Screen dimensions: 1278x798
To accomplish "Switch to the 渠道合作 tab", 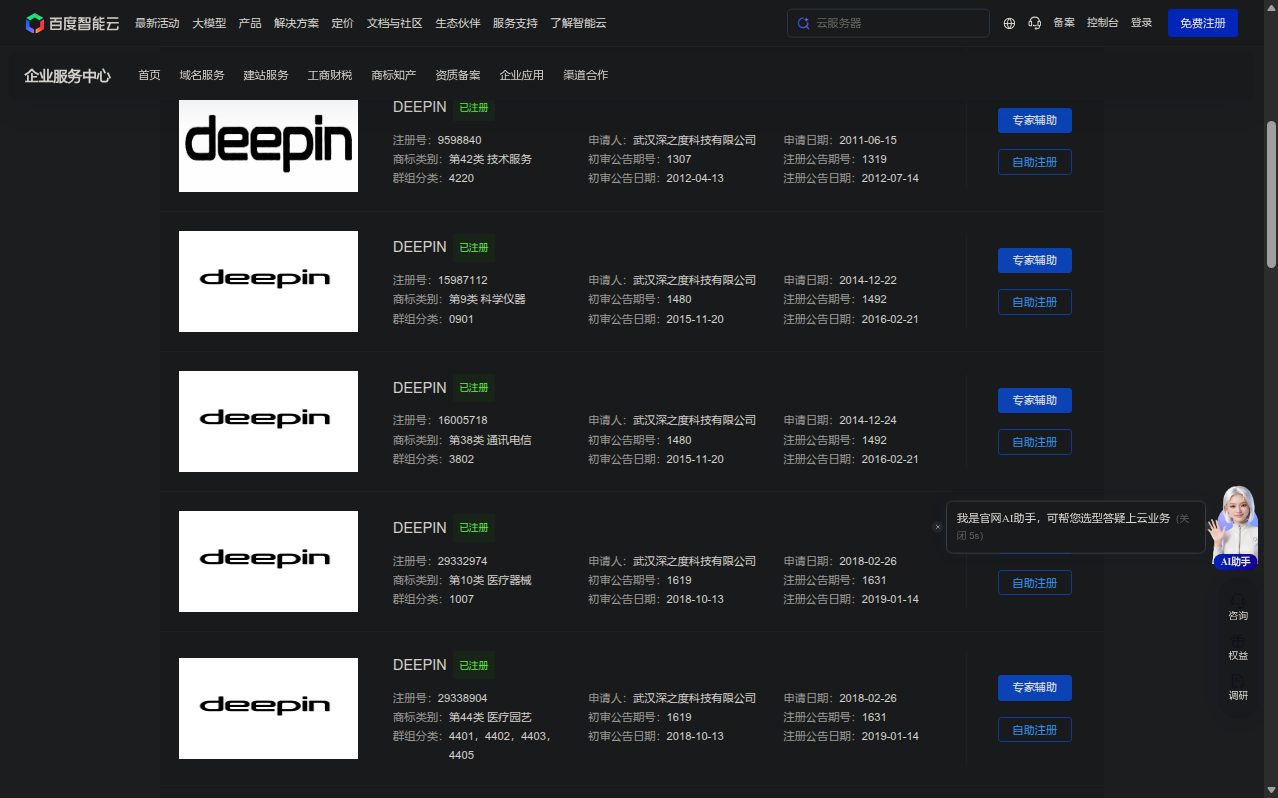I will click(586, 75).
